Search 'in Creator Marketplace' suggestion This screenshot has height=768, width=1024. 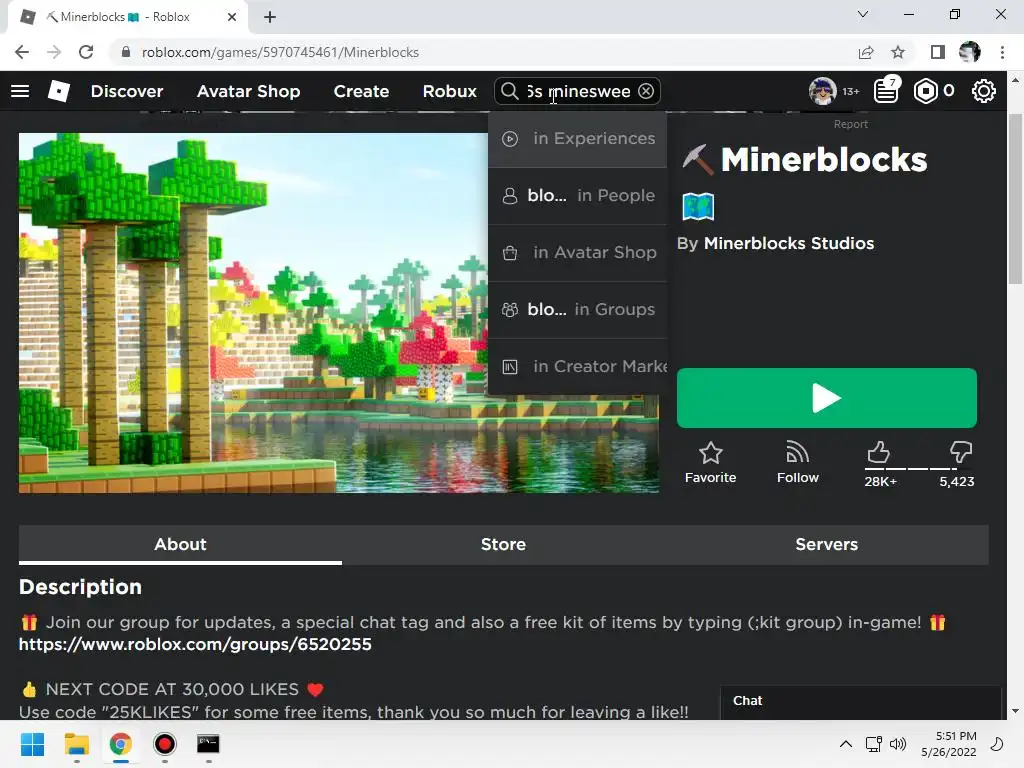577,366
